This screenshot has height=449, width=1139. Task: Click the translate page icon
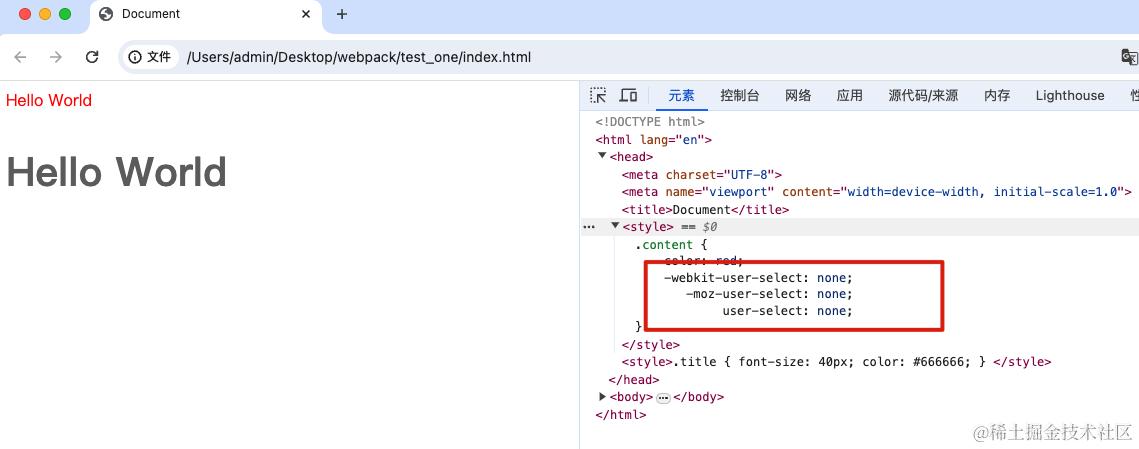[x=1129, y=57]
